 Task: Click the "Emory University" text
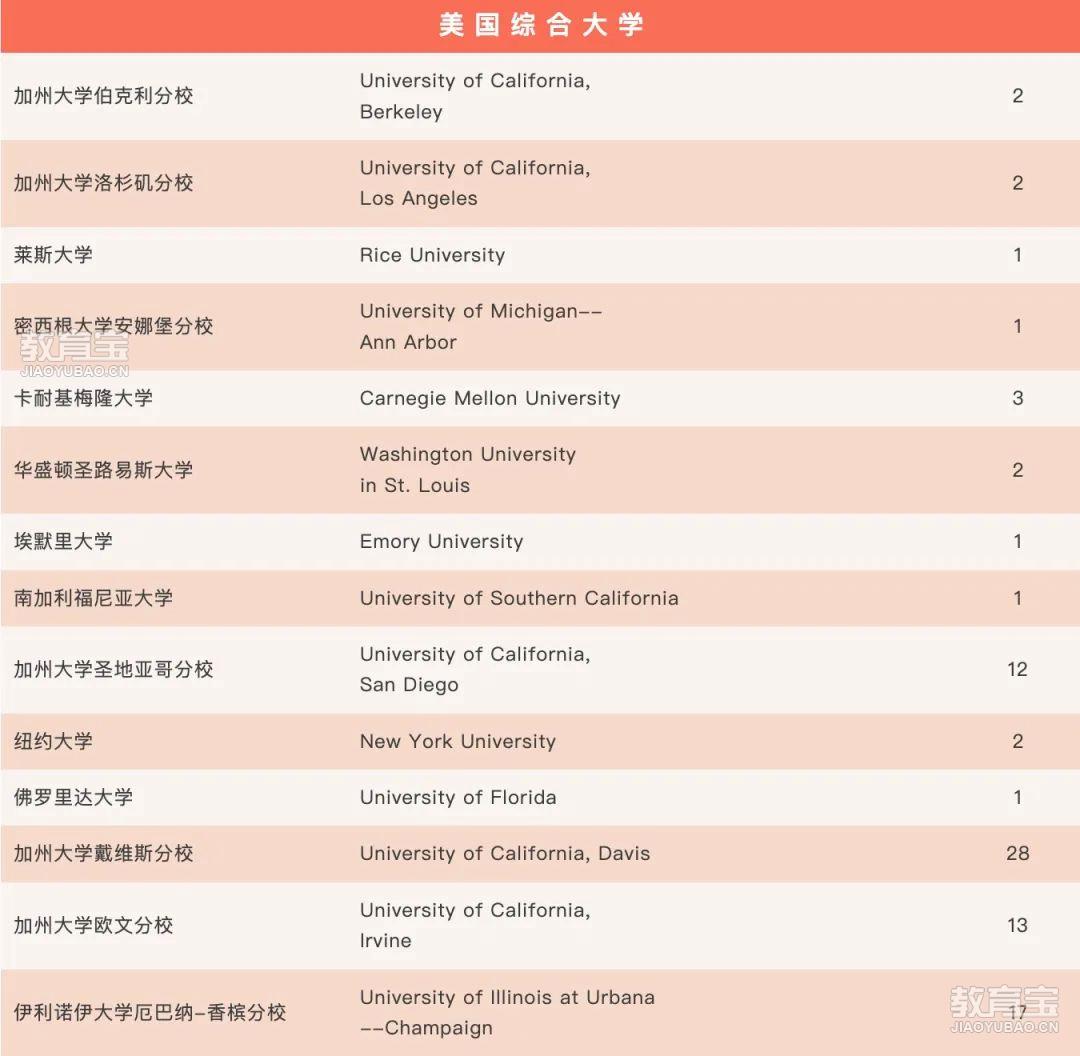[442, 541]
